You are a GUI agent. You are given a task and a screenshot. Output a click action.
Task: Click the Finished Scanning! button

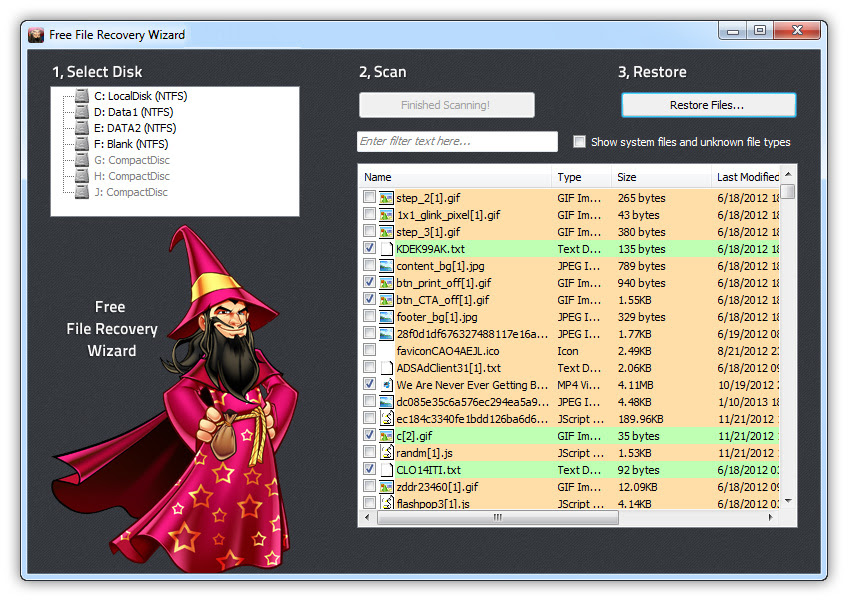(x=446, y=105)
